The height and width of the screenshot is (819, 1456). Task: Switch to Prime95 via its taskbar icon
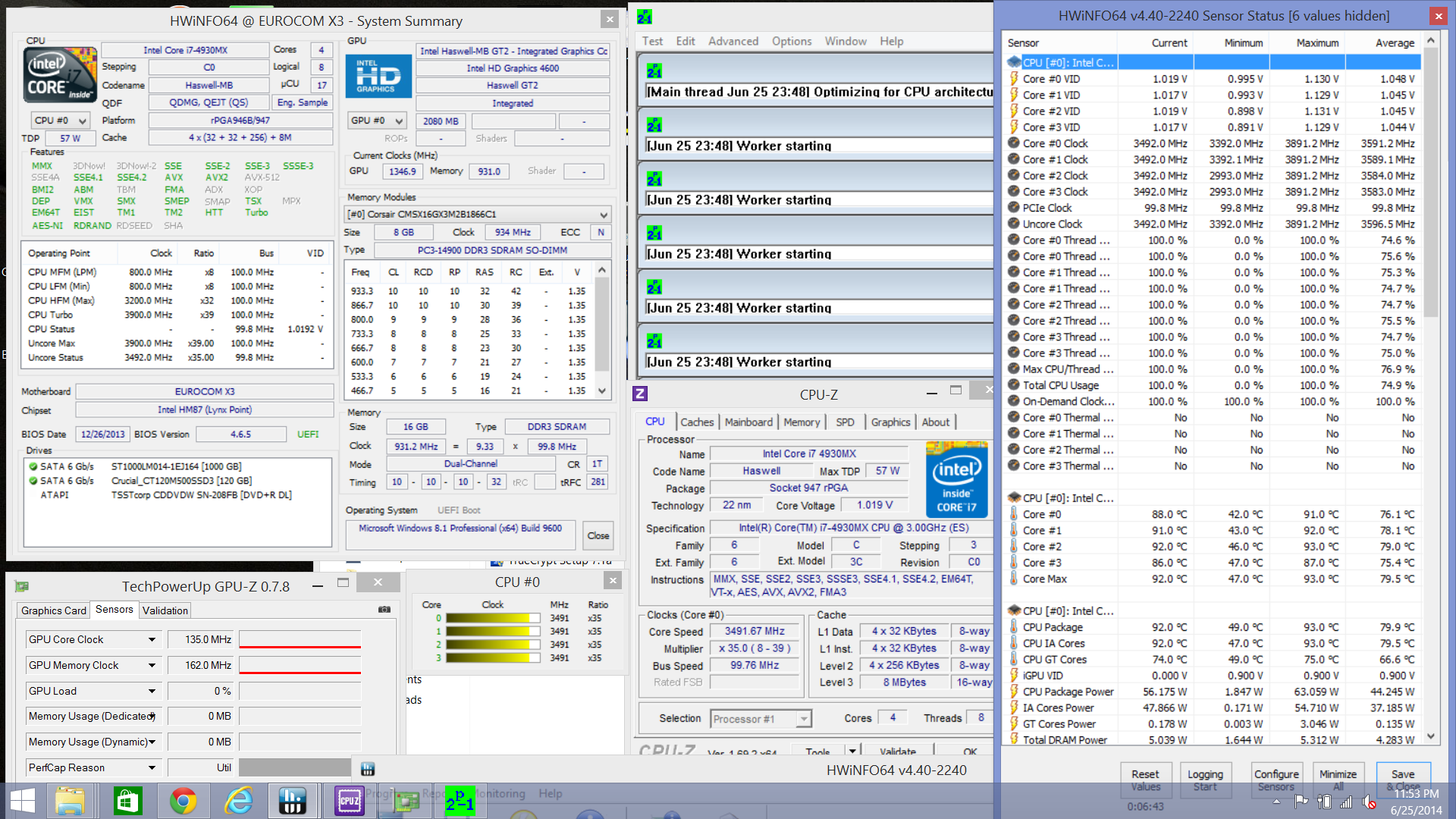(460, 801)
